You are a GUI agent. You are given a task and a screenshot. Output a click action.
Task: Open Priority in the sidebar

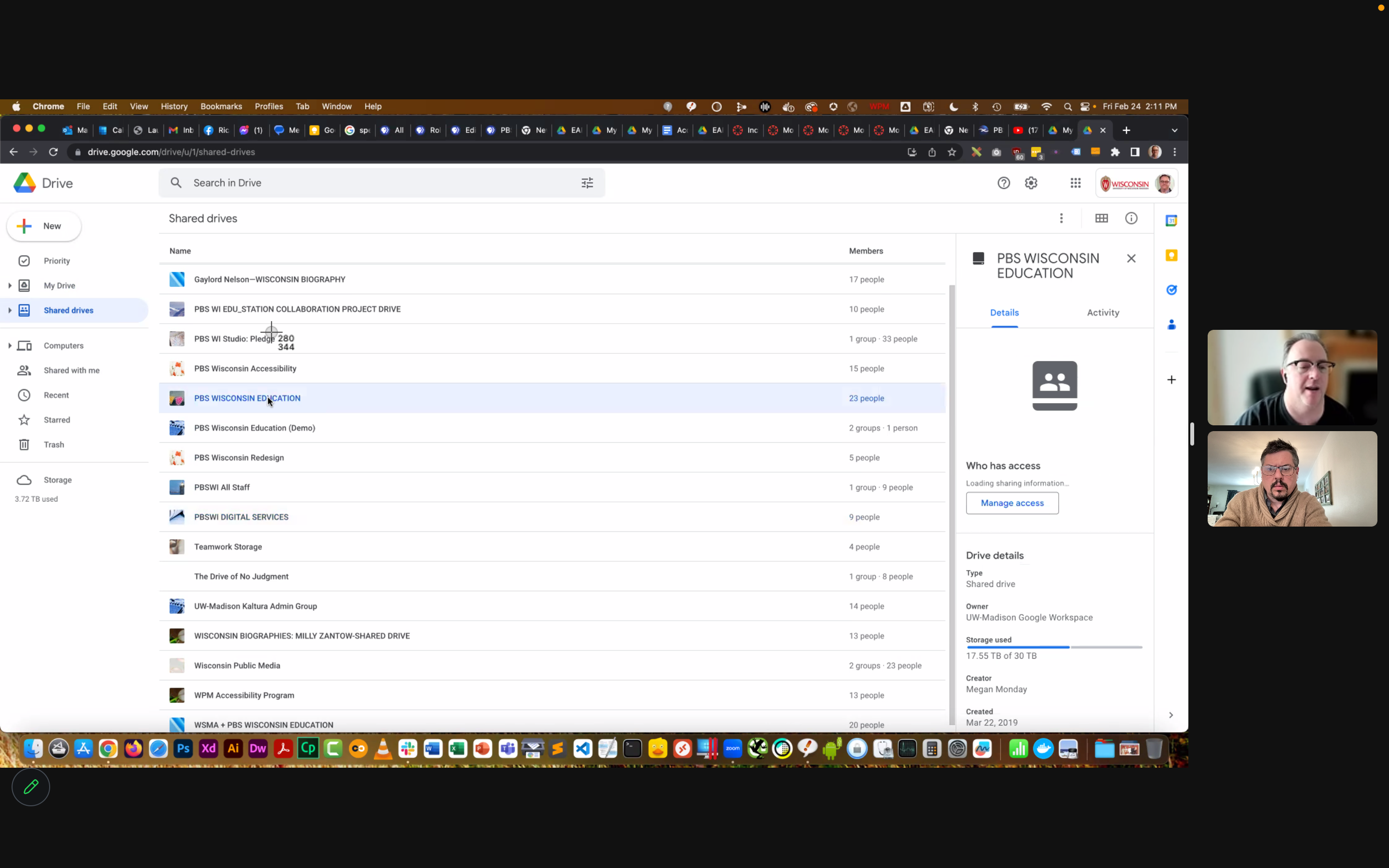(74, 260)
